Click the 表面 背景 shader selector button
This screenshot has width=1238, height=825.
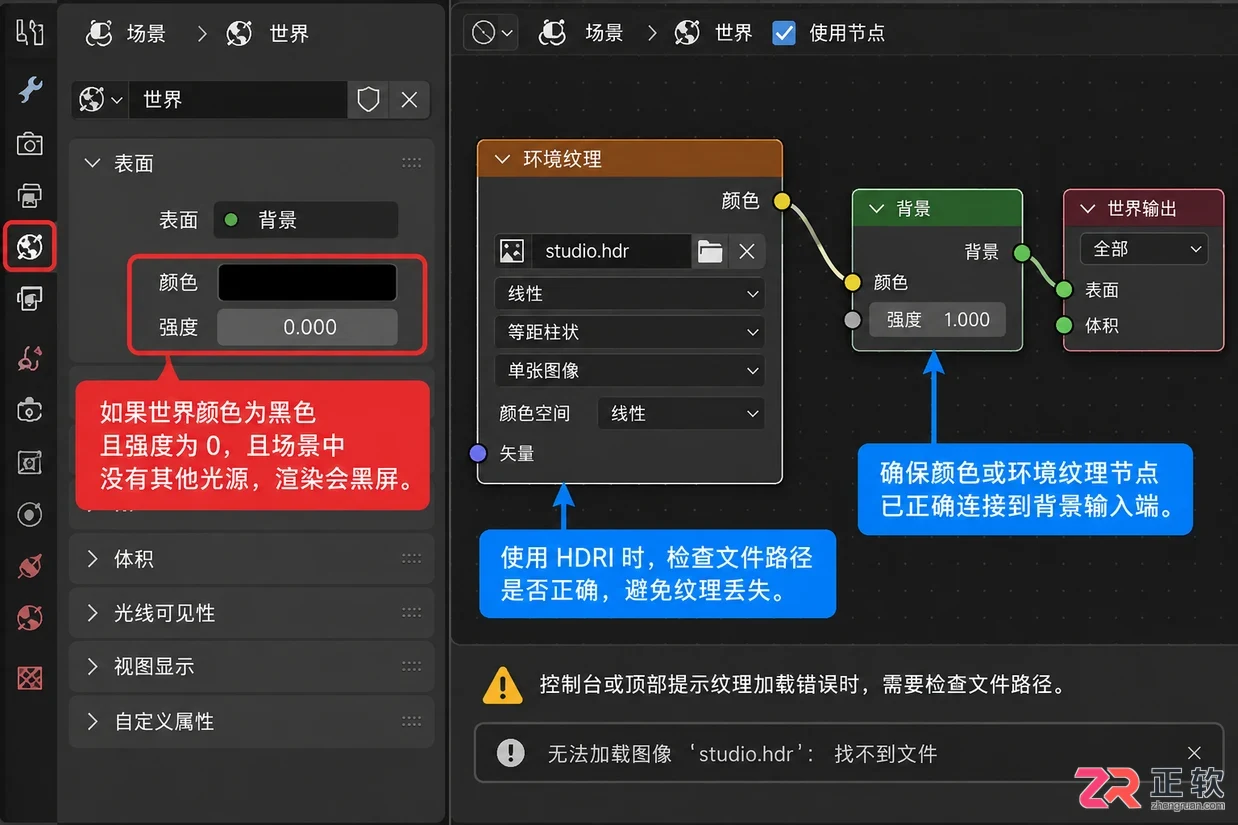click(306, 220)
